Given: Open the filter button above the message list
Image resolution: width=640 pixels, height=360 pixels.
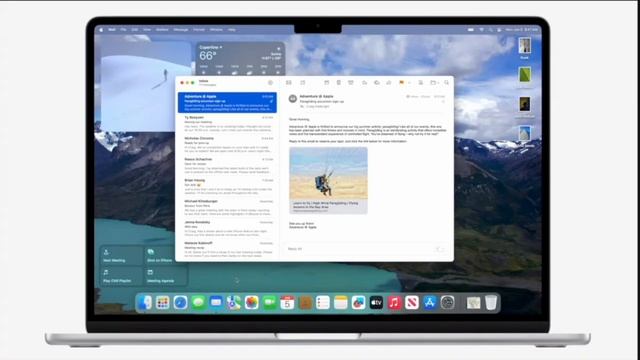Looking at the screenshot, I should (x=270, y=83).
